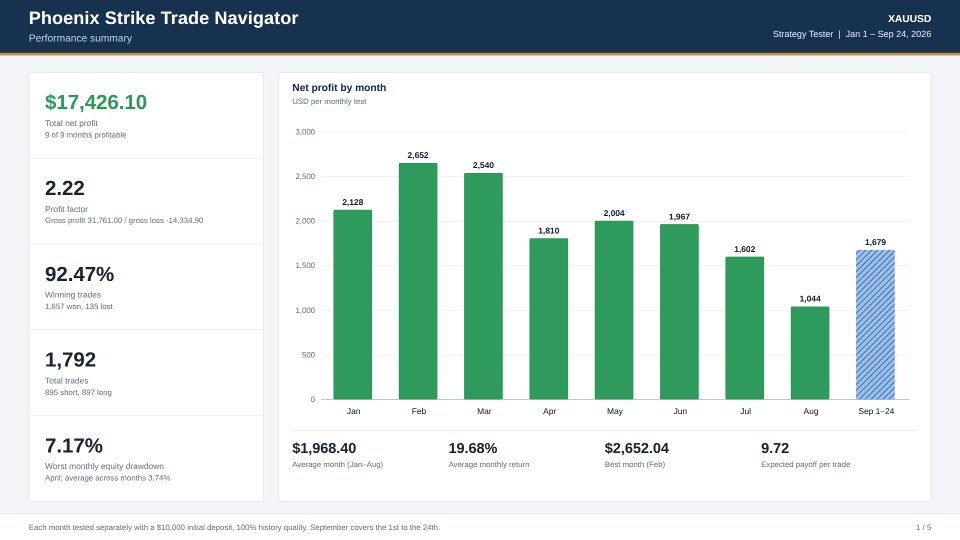Click the 'Feb' x-axis label

click(418, 411)
